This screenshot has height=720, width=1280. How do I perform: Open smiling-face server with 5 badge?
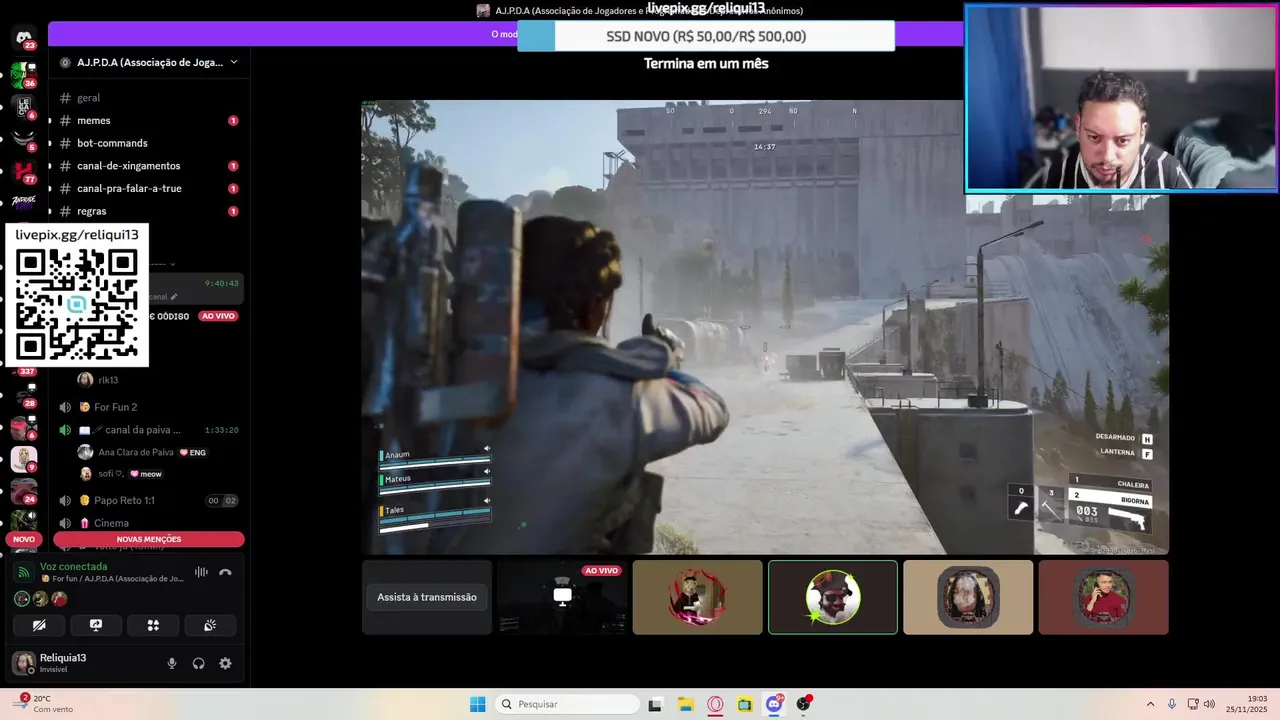[23, 138]
